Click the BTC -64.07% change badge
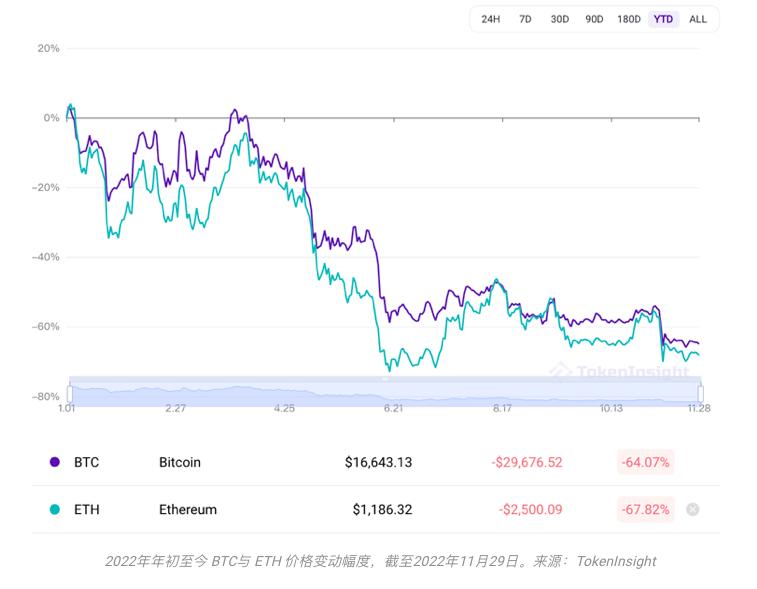This screenshot has height=589, width=757. [645, 462]
